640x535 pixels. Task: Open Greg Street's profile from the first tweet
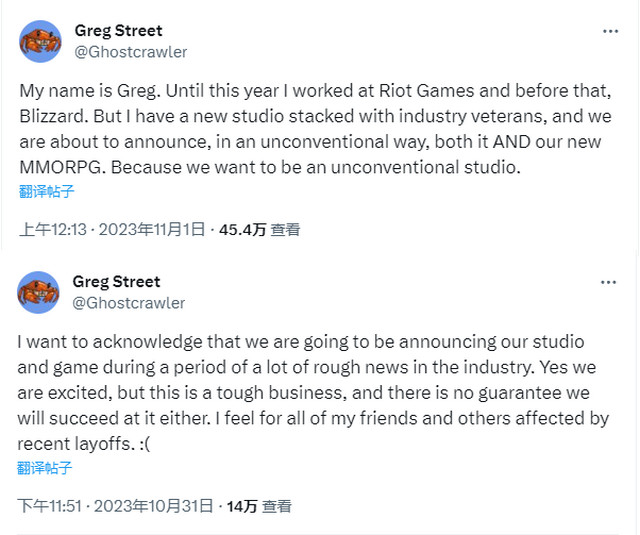pos(118,30)
